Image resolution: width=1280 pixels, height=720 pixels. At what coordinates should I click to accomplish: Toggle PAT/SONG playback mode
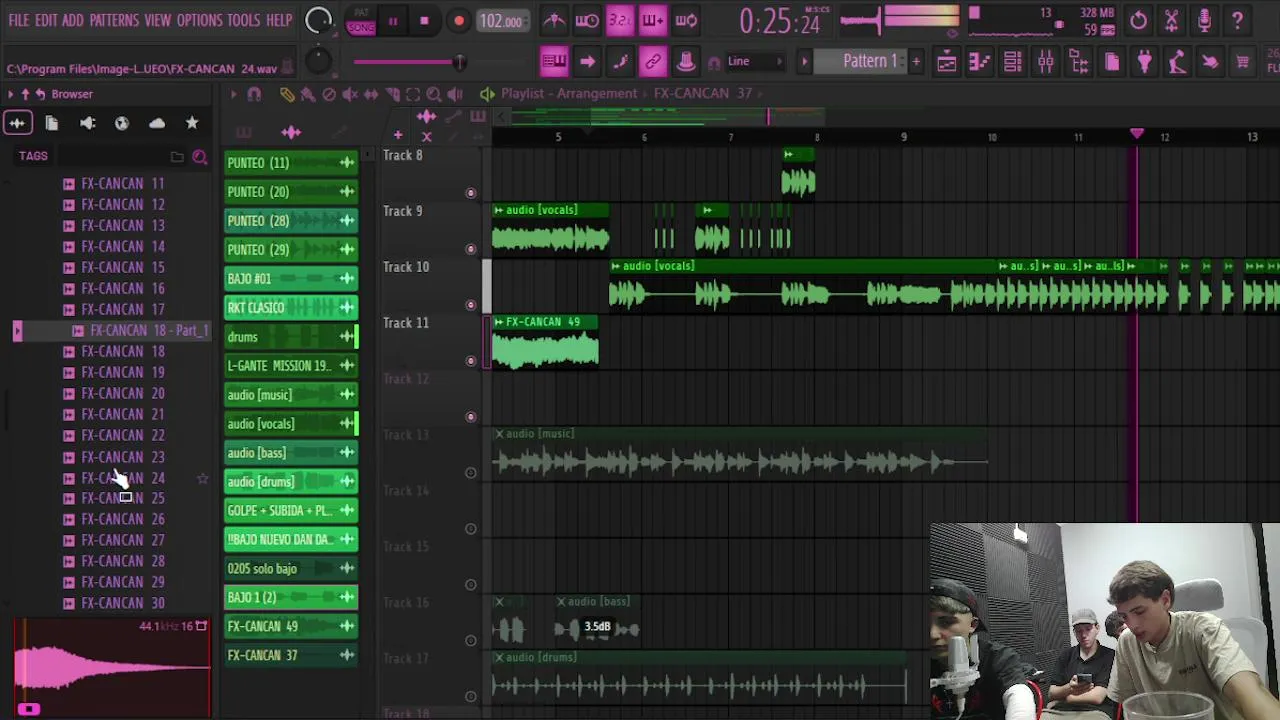(x=360, y=21)
